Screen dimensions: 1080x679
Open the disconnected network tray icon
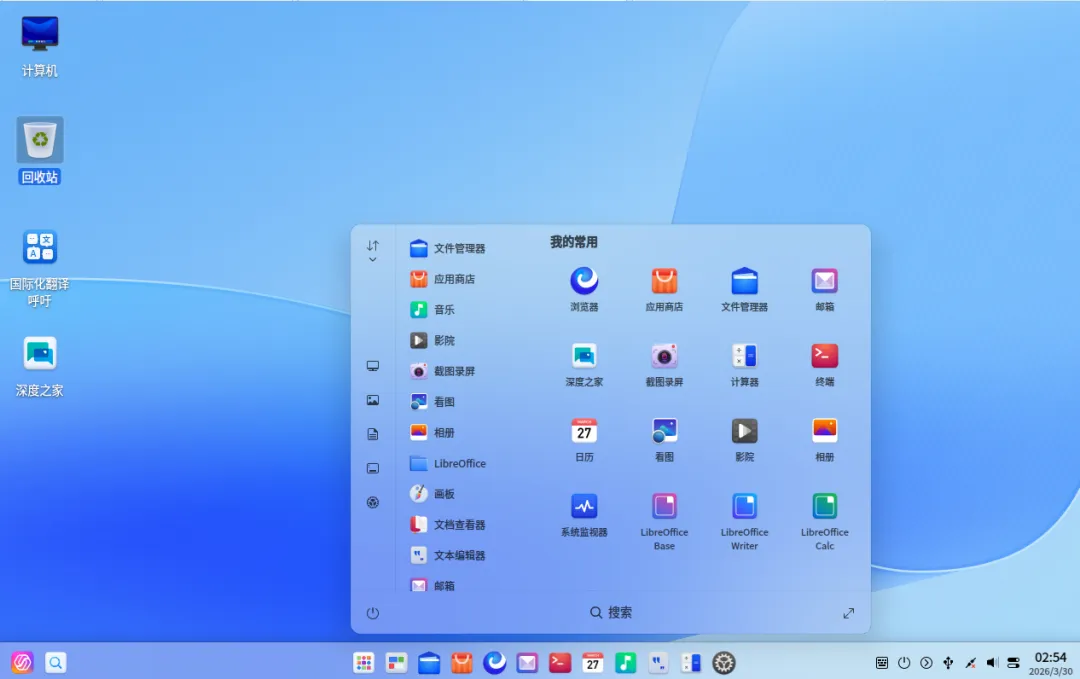pyautogui.click(x=970, y=662)
